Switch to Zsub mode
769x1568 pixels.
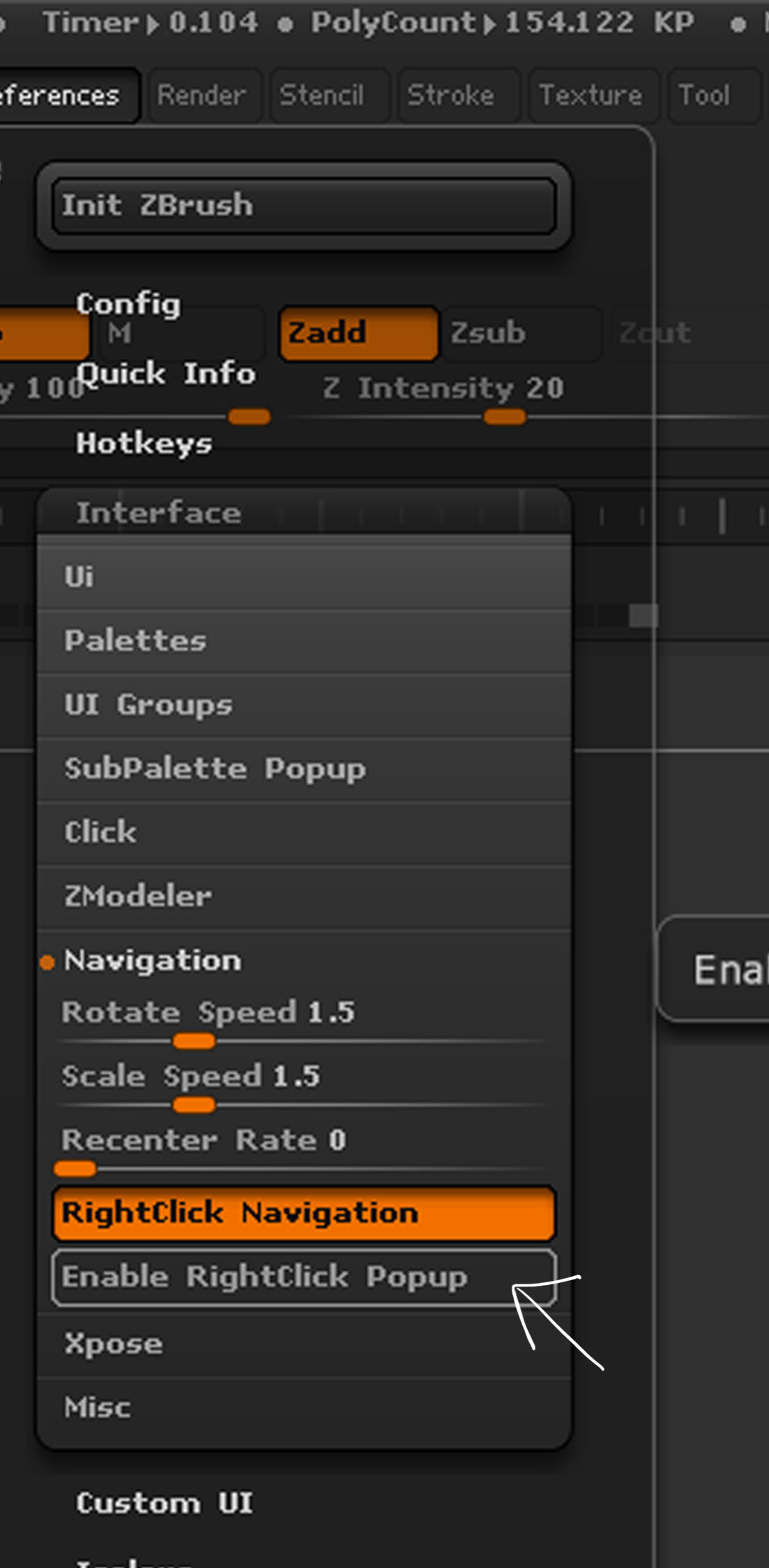tap(519, 333)
